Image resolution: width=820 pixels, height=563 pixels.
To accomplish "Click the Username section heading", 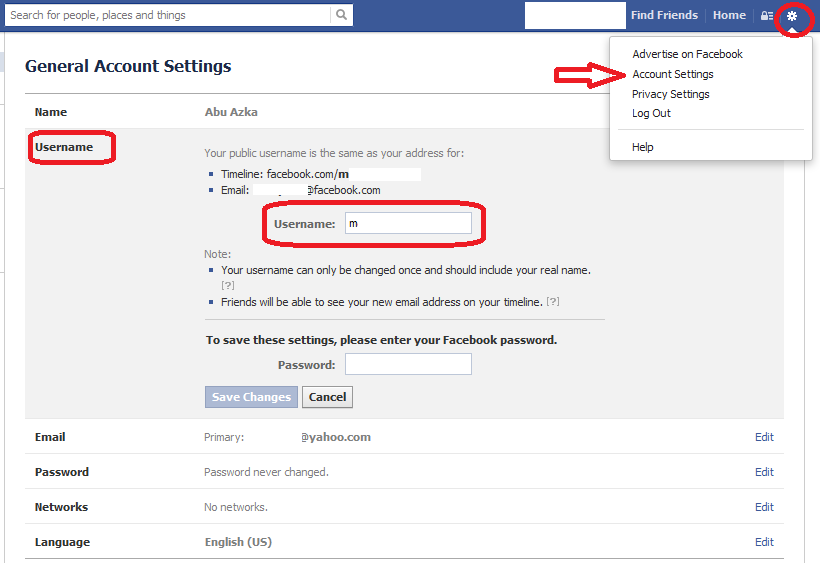I will [x=64, y=147].
